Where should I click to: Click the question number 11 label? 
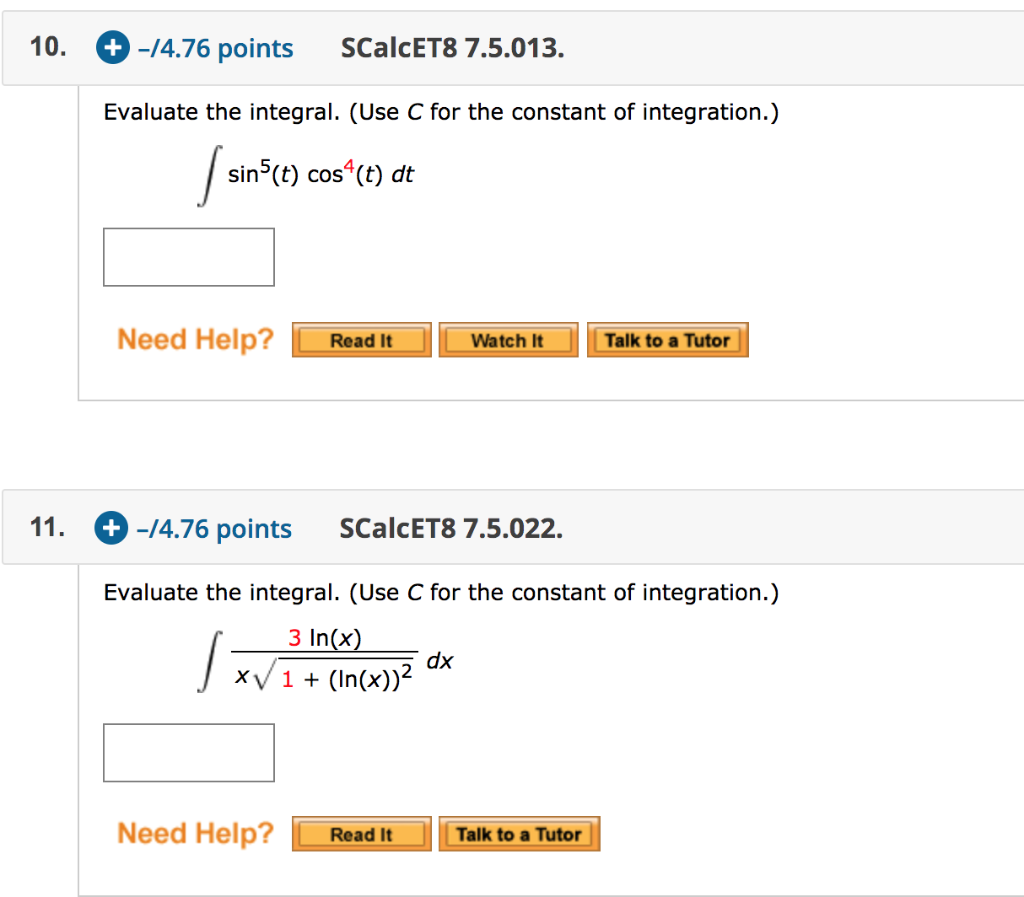[x=44, y=526]
